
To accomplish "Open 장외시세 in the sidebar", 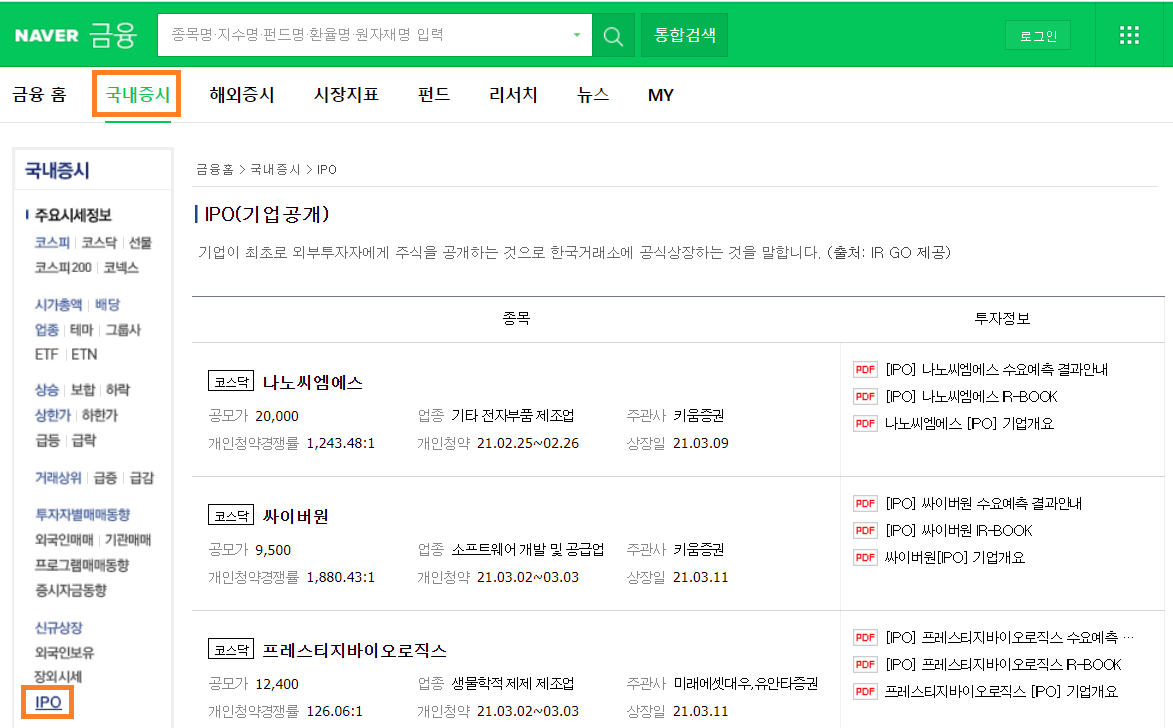I will point(58,677).
